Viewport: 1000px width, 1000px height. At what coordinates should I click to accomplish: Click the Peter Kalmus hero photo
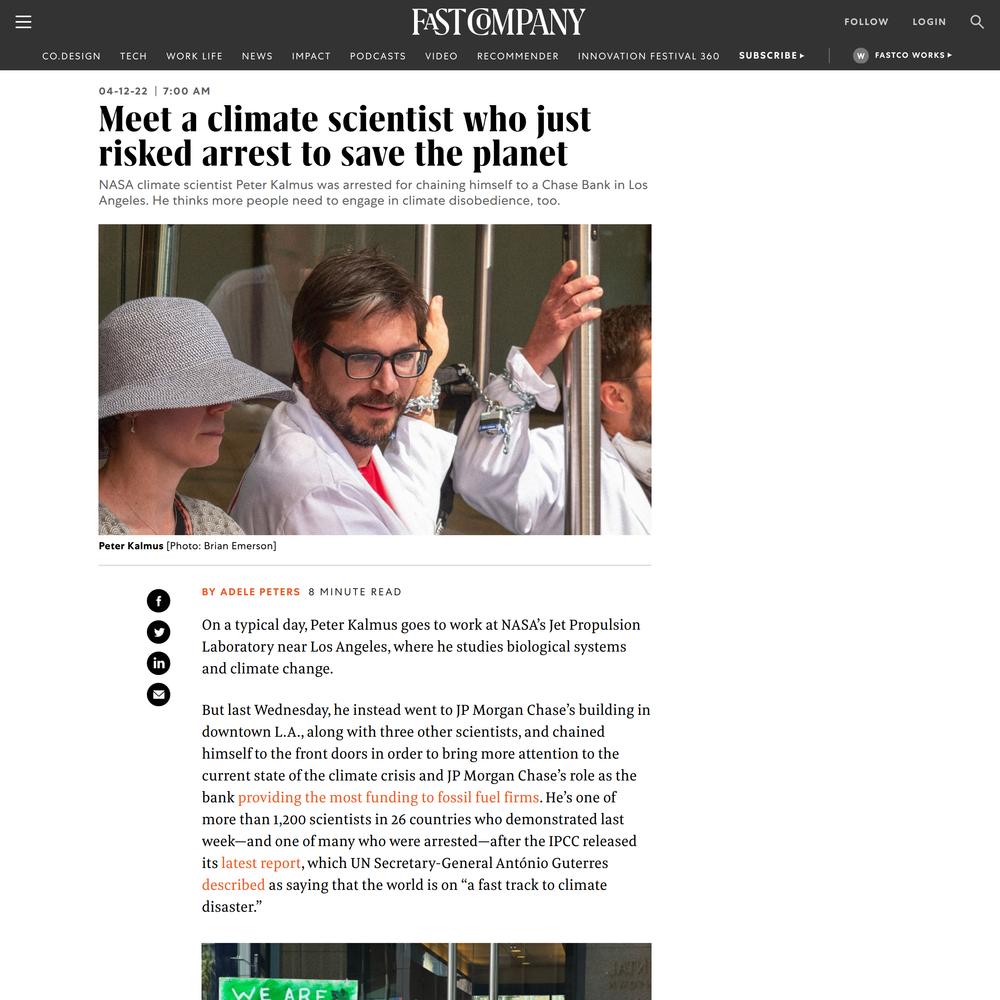[x=375, y=379]
